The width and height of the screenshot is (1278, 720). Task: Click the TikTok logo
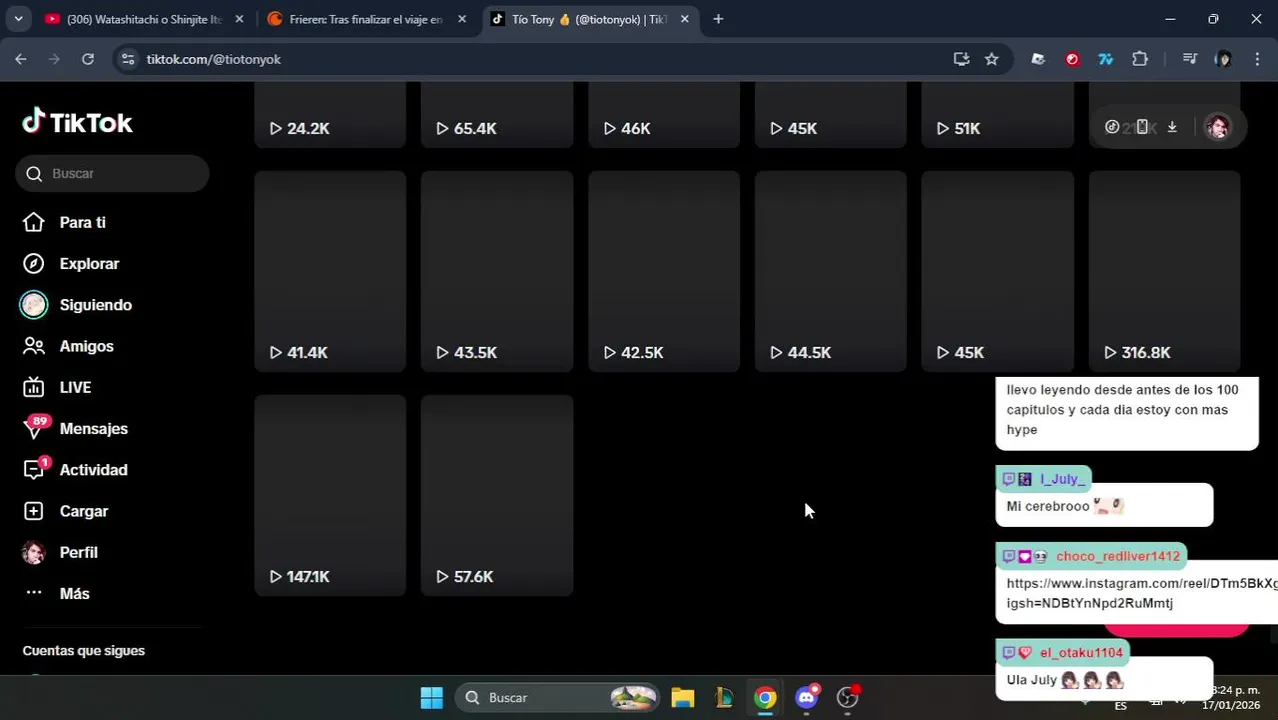[x=77, y=122]
